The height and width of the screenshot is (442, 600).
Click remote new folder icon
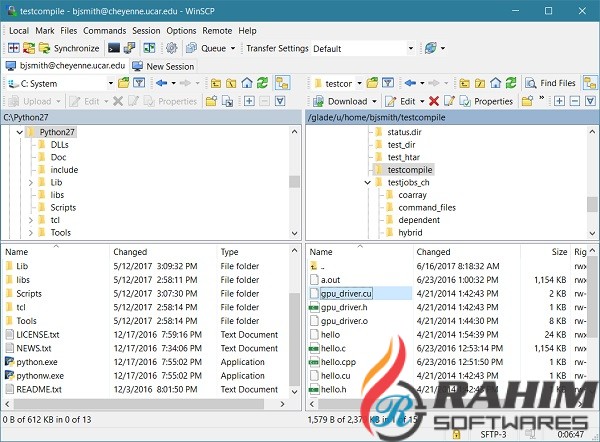click(x=527, y=101)
